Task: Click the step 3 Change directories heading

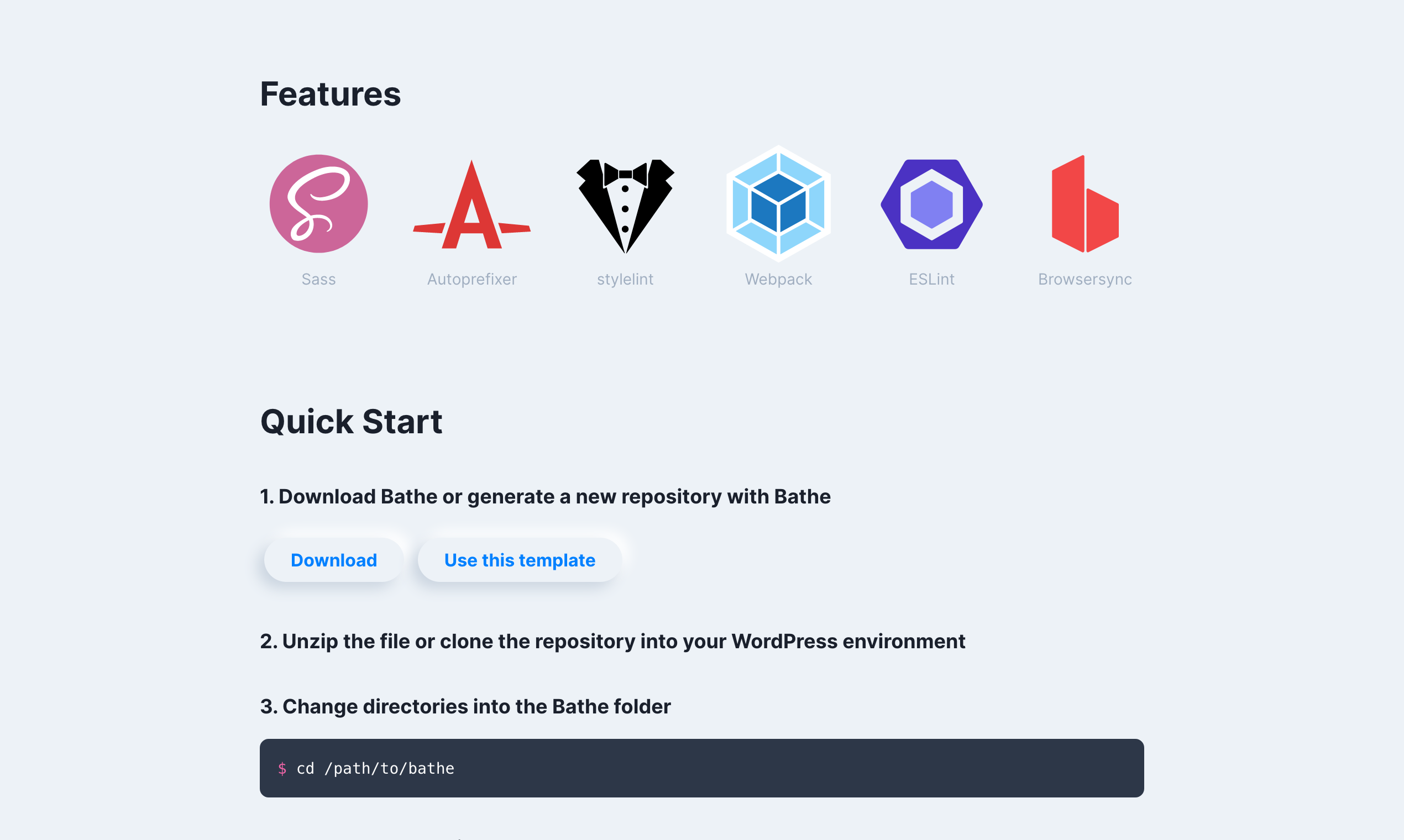Action: pos(465,706)
